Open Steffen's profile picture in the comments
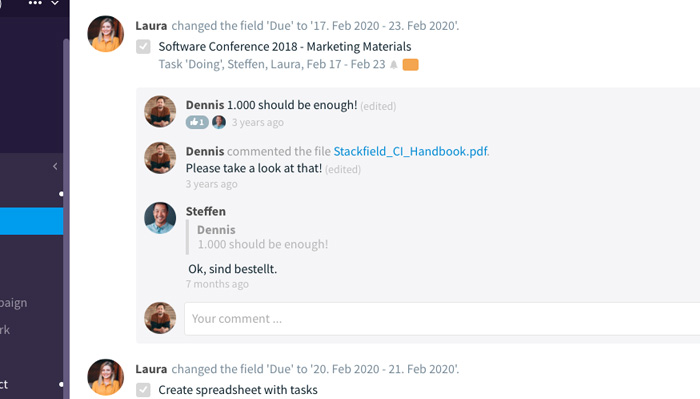The height and width of the screenshot is (399, 700). (160, 218)
